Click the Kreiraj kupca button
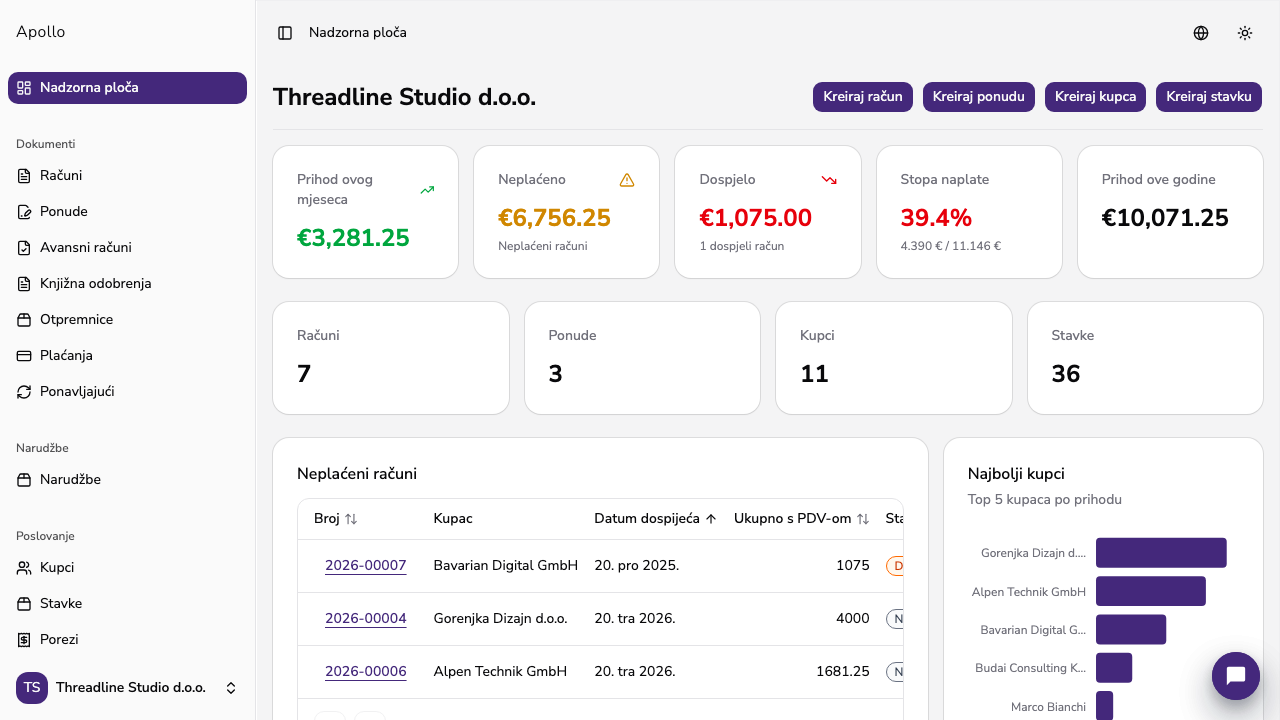The width and height of the screenshot is (1280, 720). [x=1095, y=97]
